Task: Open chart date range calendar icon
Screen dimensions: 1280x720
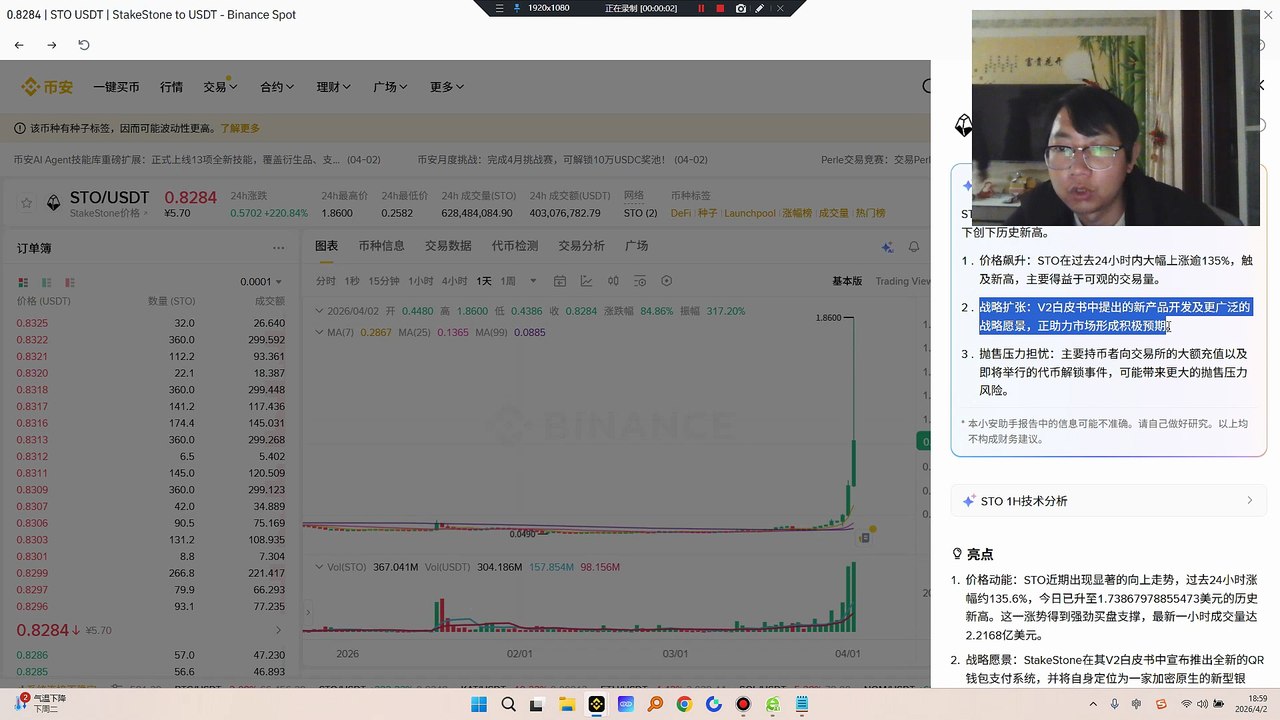Action: [560, 281]
